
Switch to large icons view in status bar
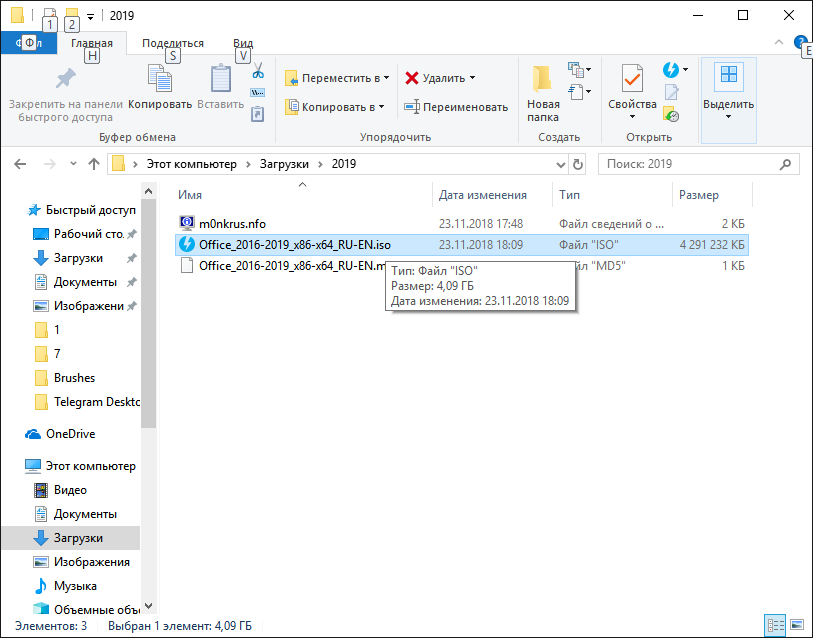point(796,626)
